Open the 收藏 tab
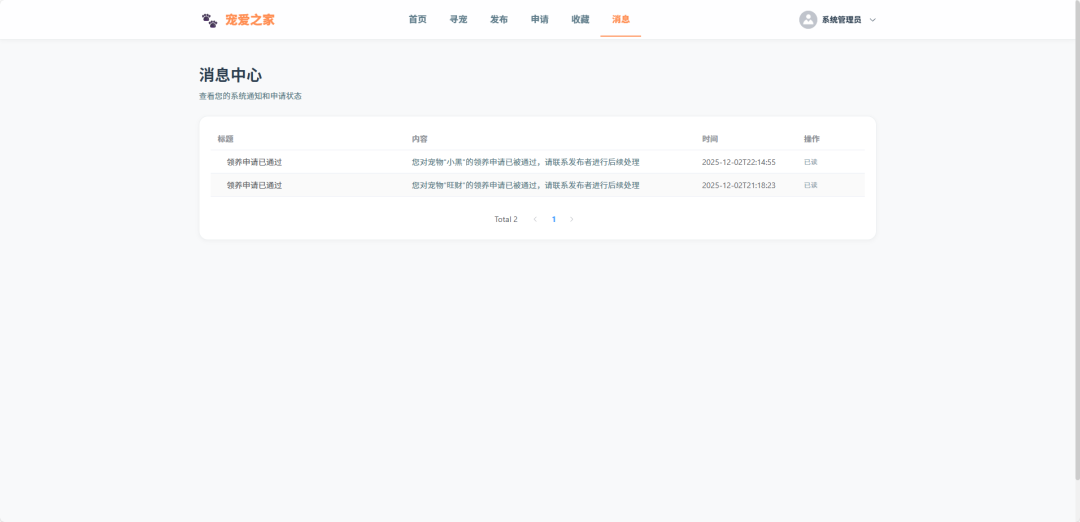Screen dimensions: 1080x522 (x=580, y=19)
